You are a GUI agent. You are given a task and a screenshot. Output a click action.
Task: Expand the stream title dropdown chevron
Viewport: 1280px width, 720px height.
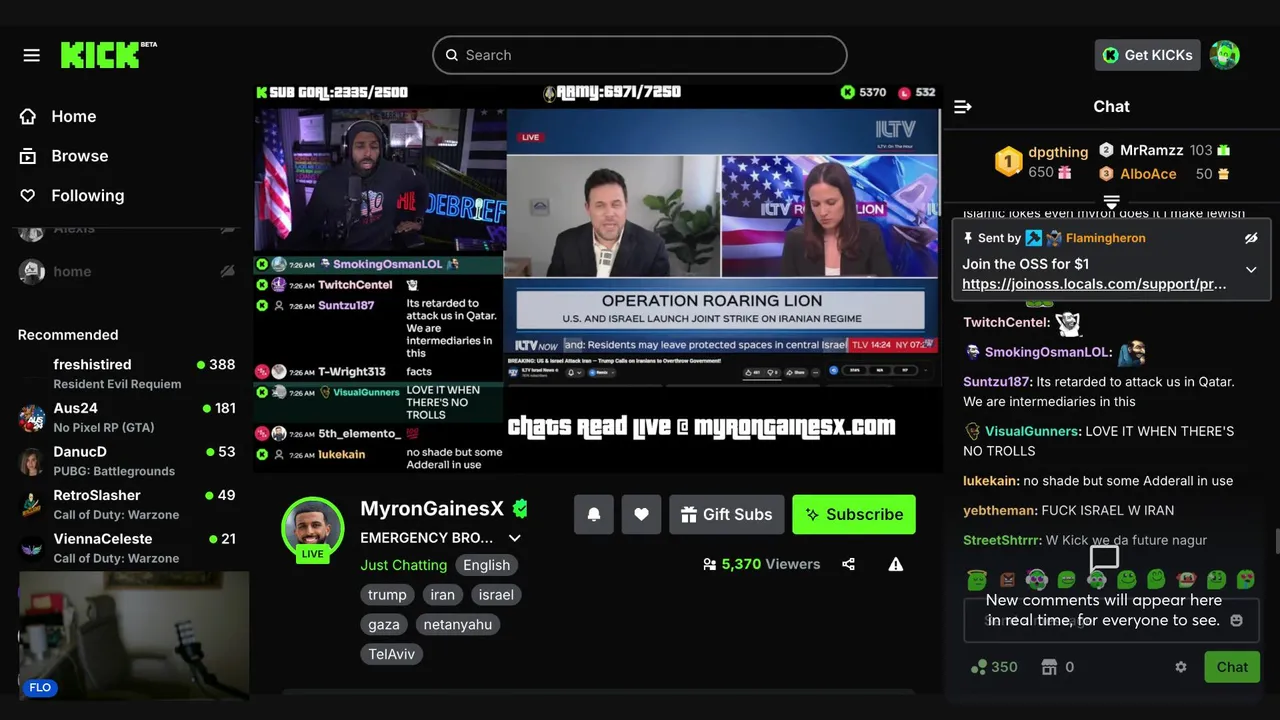tap(515, 538)
